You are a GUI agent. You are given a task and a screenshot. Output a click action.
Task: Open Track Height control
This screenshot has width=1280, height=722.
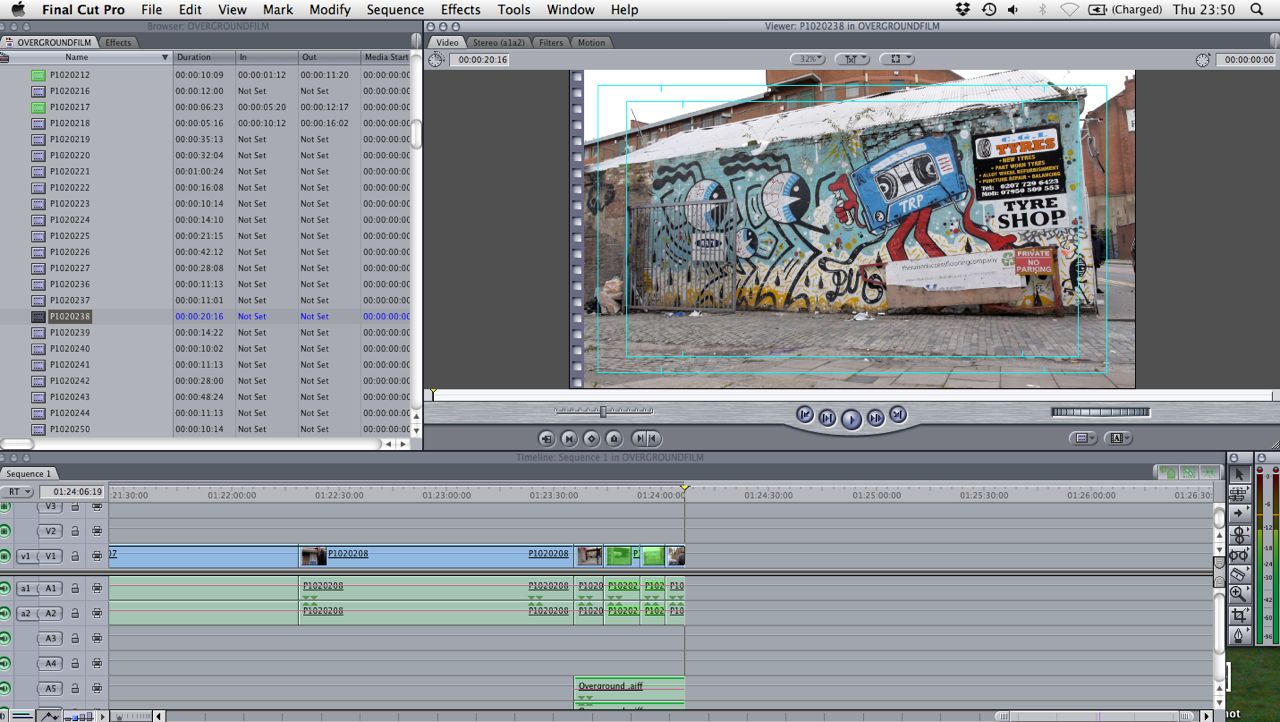[x=79, y=716]
